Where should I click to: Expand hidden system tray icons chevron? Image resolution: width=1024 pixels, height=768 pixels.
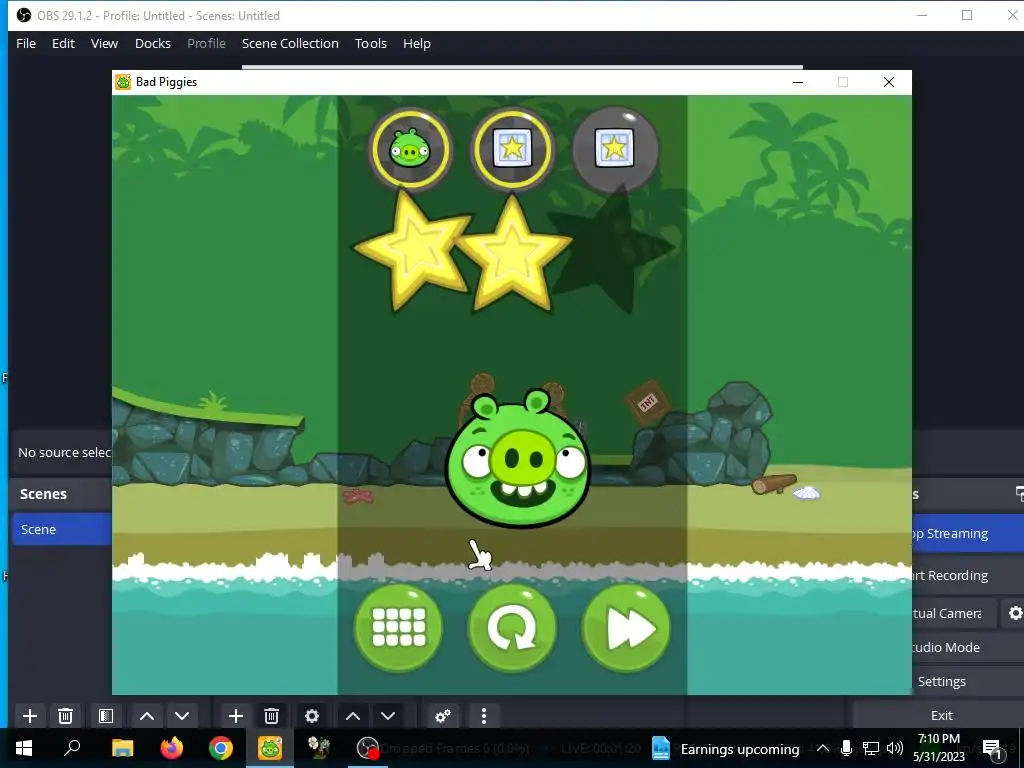click(x=823, y=748)
